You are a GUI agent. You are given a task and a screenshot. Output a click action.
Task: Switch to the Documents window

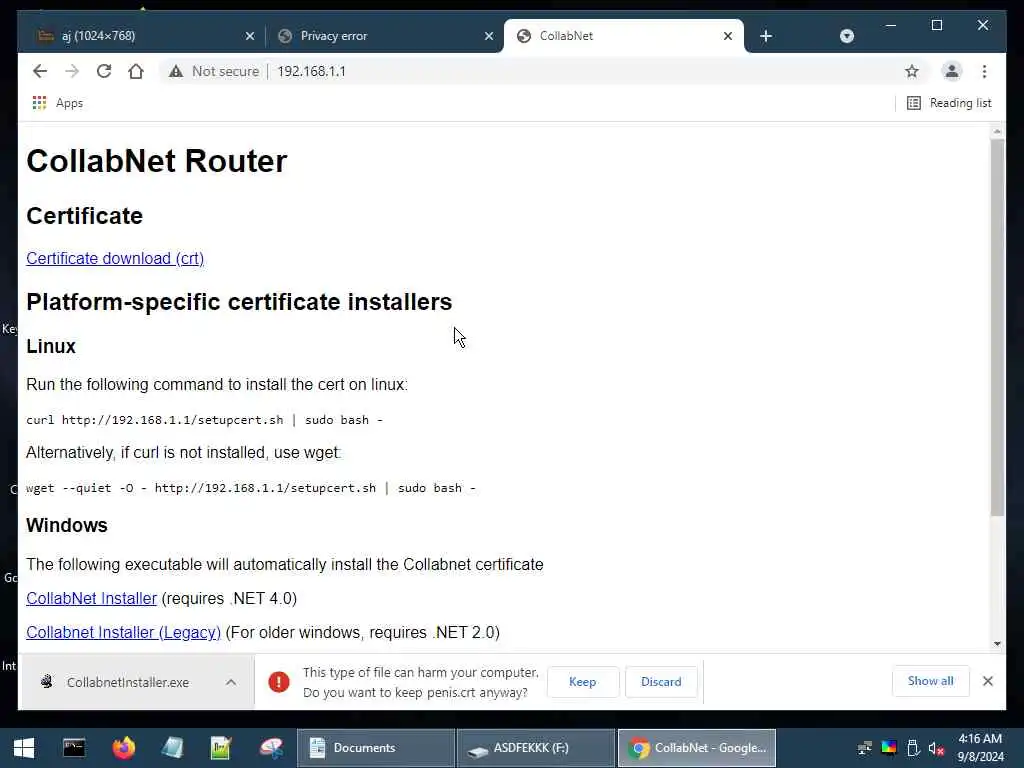pyautogui.click(x=376, y=748)
